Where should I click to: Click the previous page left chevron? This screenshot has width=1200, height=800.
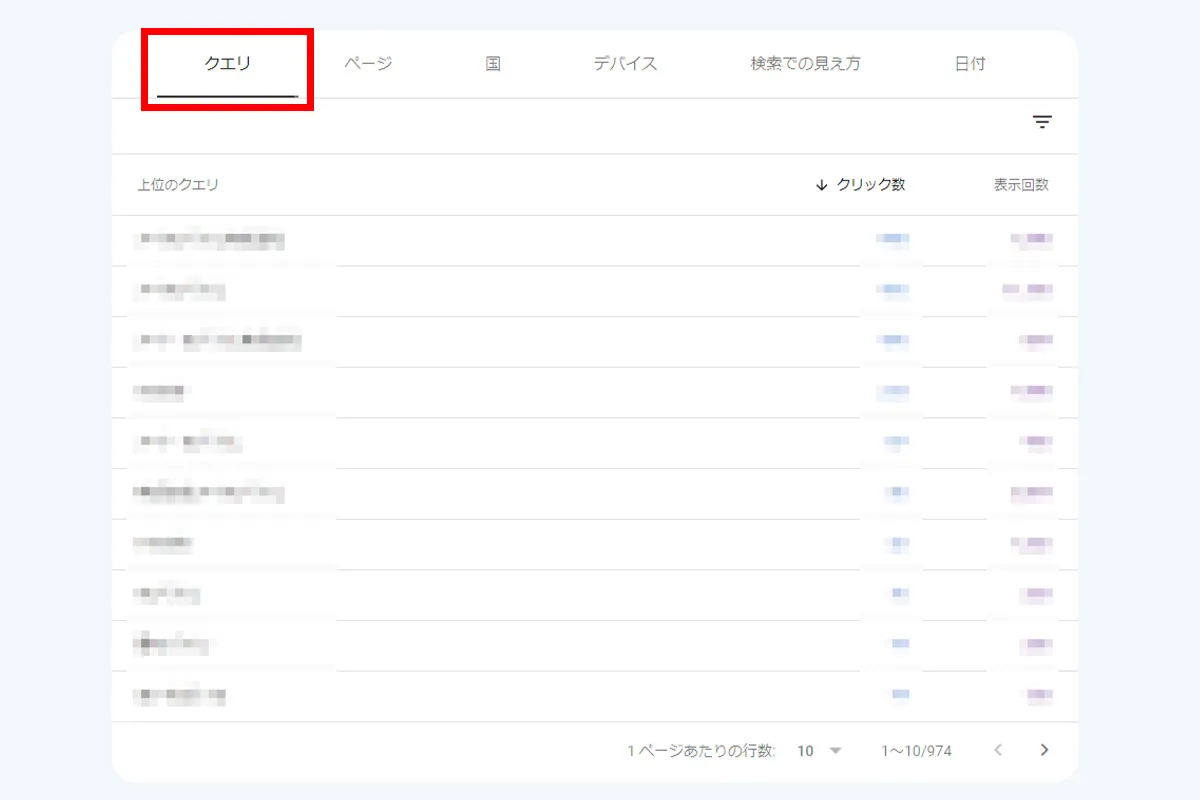pyautogui.click(x=997, y=749)
